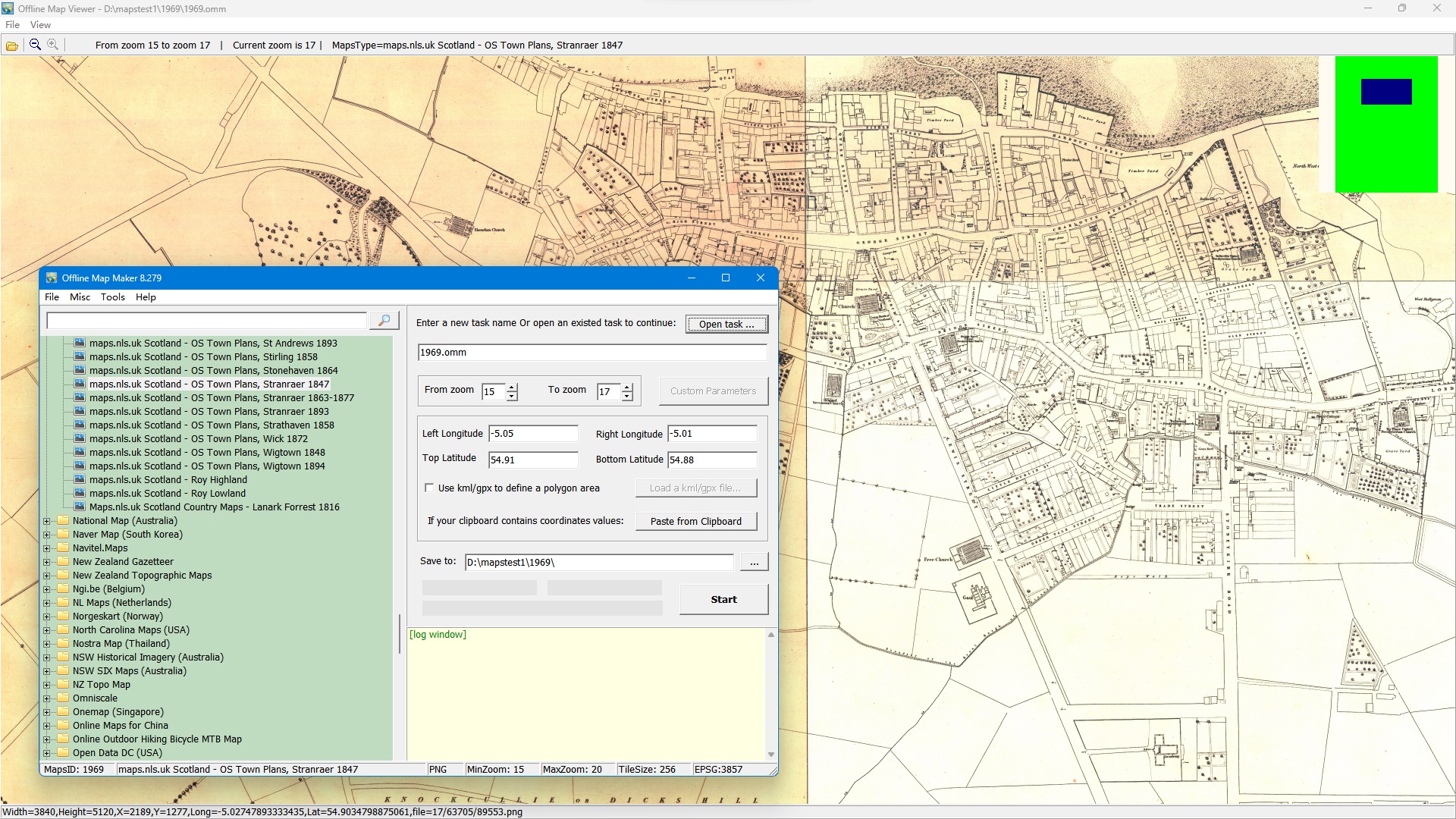Image resolution: width=1456 pixels, height=819 pixels.
Task: Browse for the Save to folder
Action: (x=754, y=563)
